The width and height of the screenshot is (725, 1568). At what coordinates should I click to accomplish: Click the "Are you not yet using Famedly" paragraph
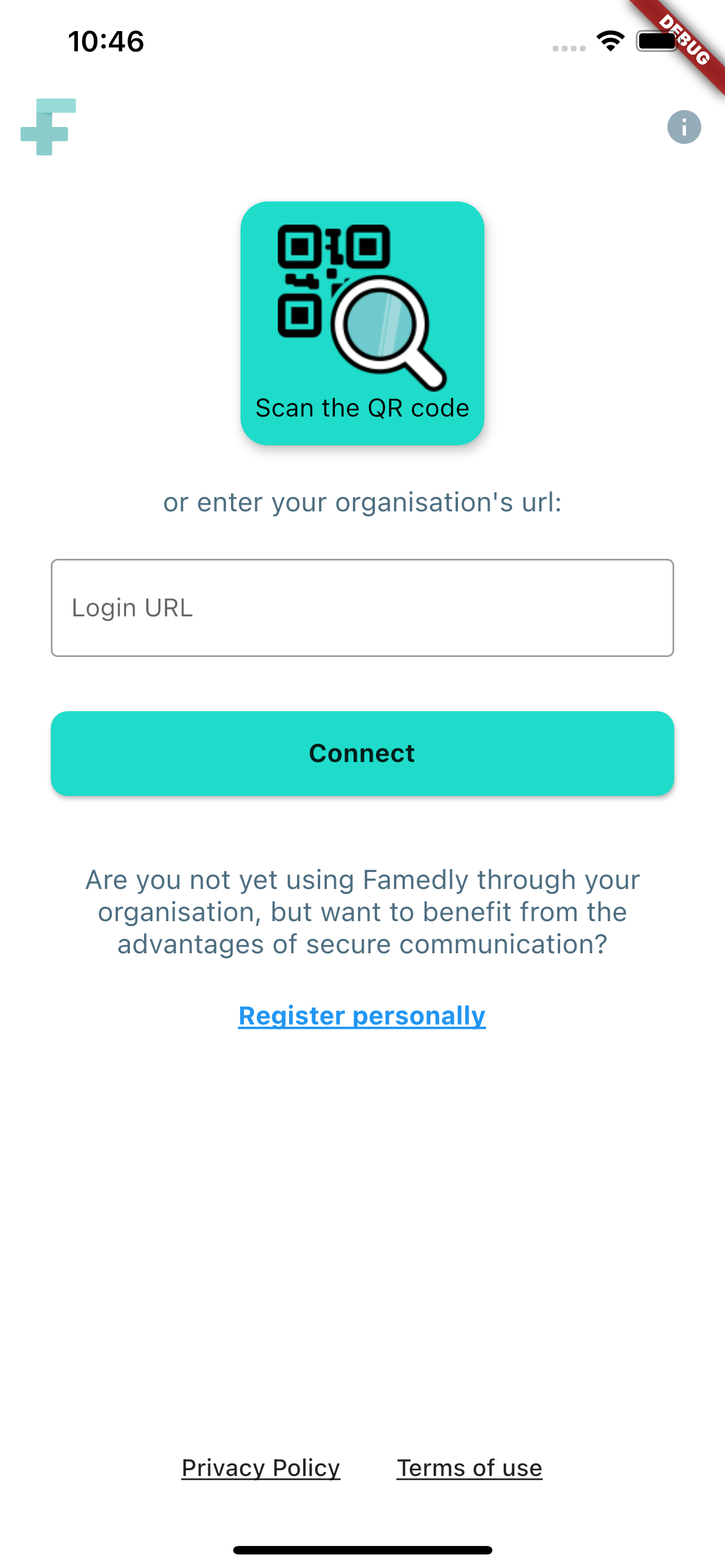pos(362,912)
